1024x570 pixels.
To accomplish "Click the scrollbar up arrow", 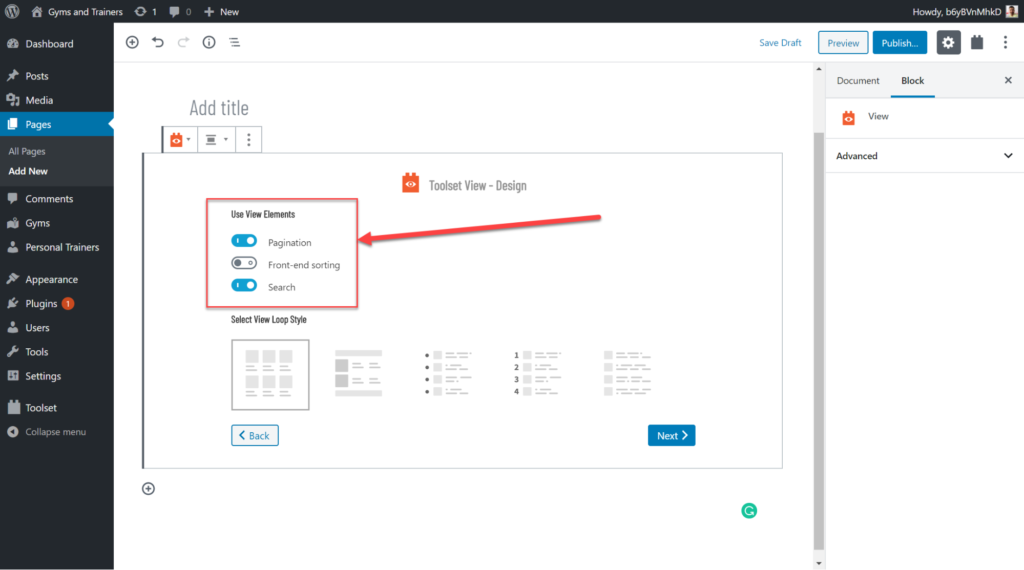I will click(x=819, y=69).
